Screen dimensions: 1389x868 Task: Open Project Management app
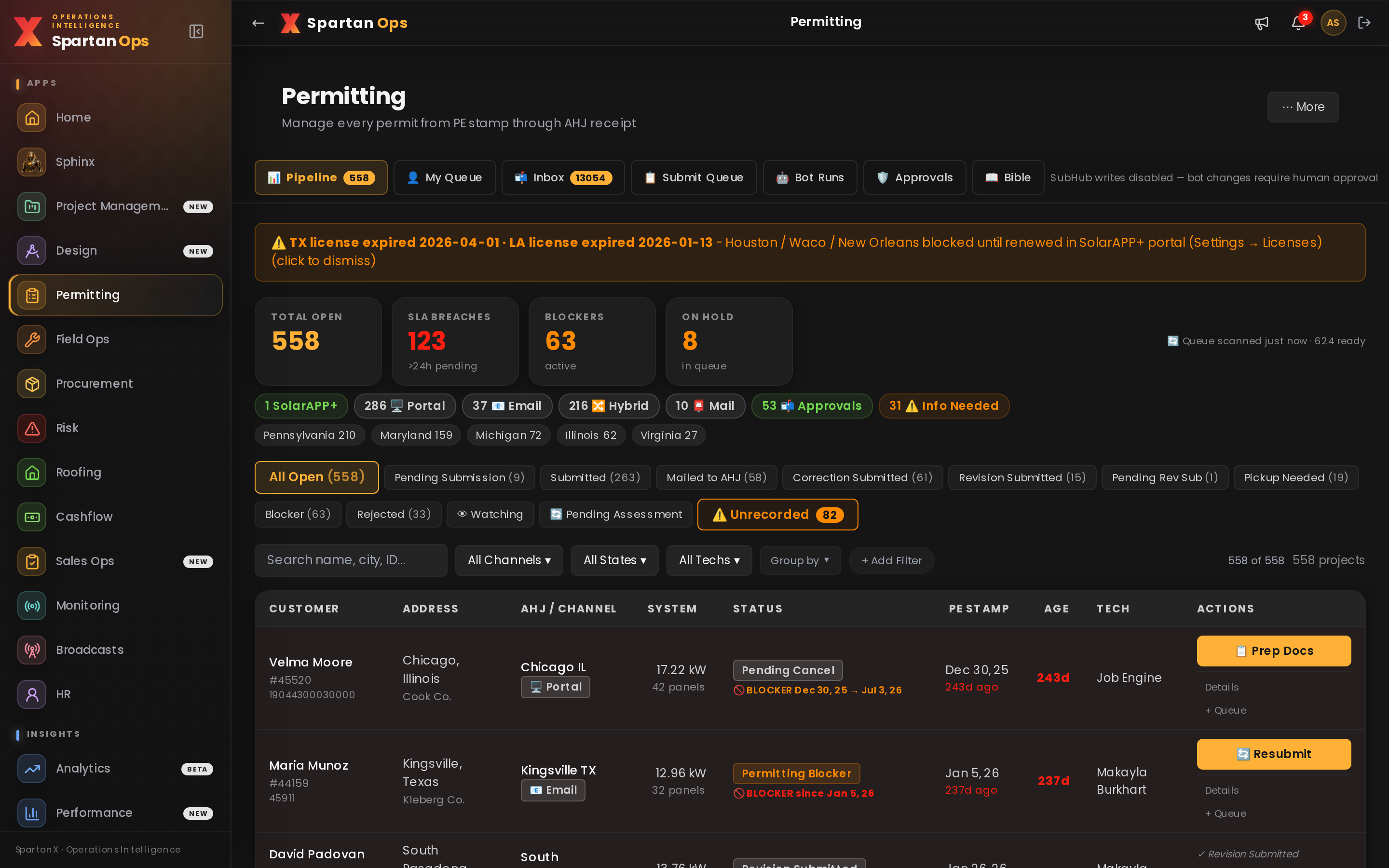(x=115, y=206)
